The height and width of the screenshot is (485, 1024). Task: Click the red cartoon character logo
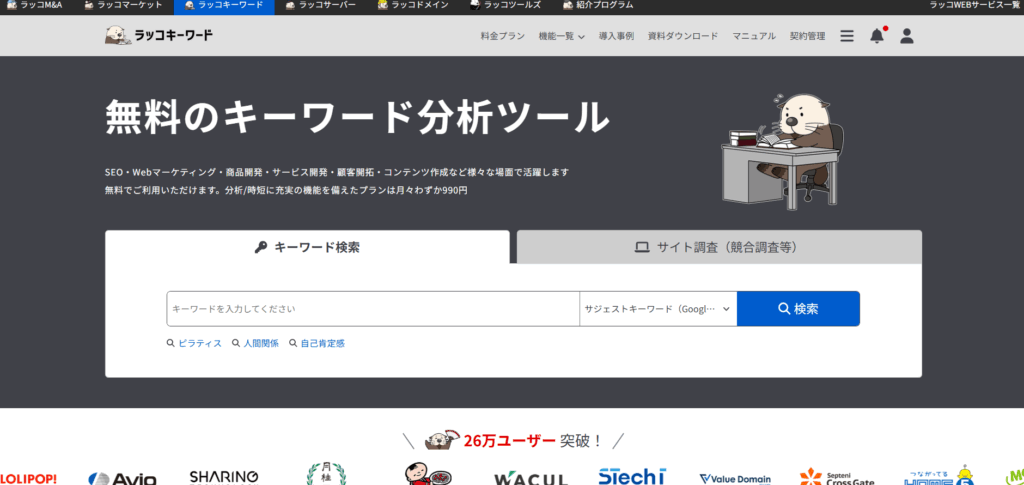pyautogui.click(x=428, y=475)
